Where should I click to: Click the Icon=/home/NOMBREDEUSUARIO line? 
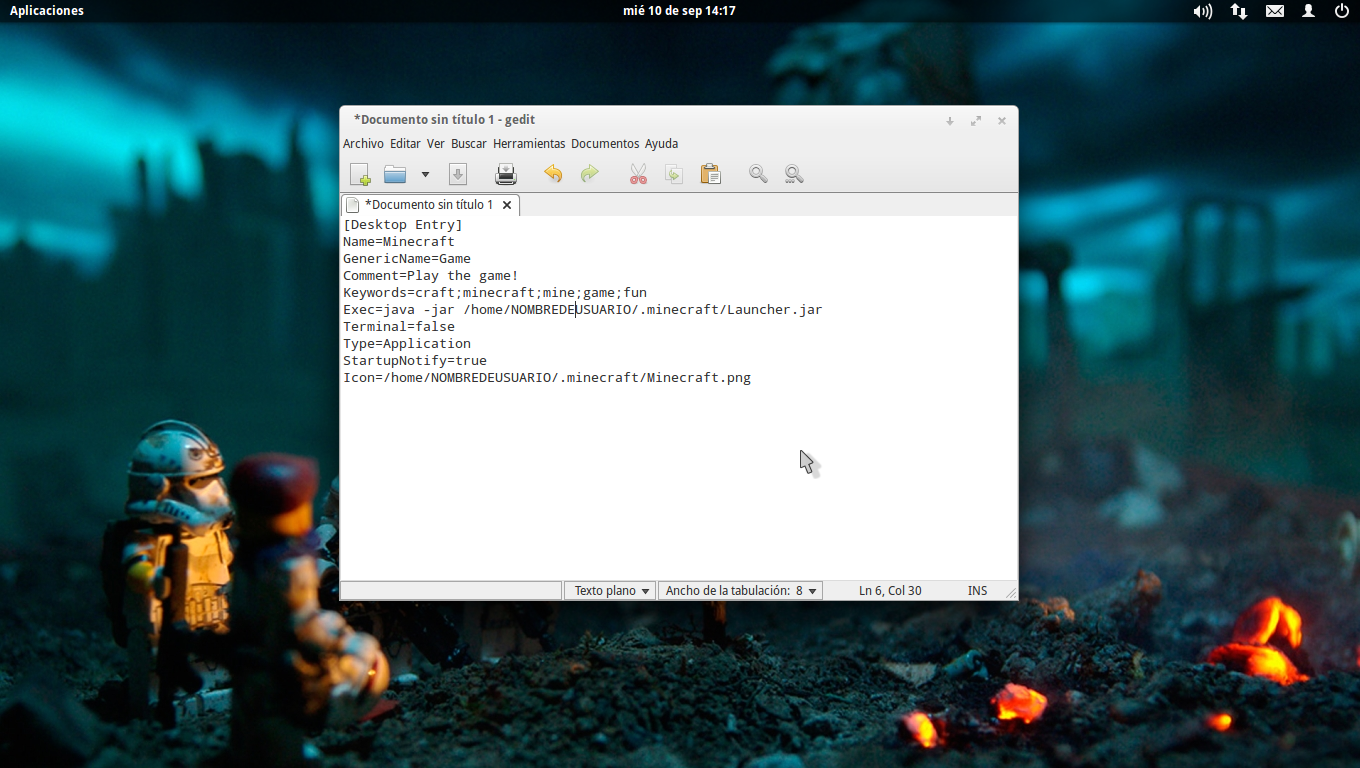pyautogui.click(x=547, y=378)
